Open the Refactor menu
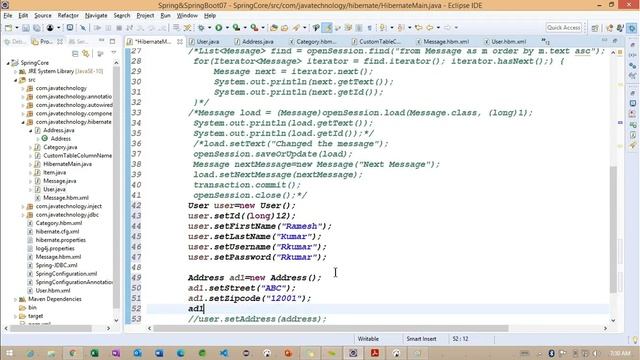640x360 pixels. click(x=68, y=16)
